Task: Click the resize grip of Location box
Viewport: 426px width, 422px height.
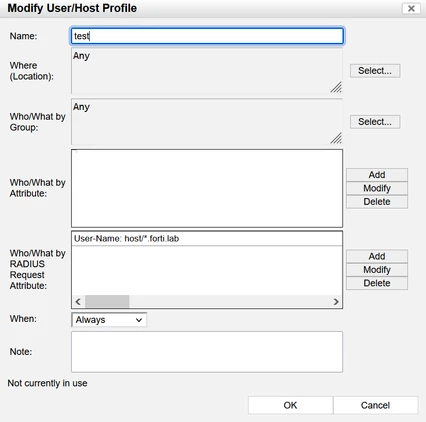Action: coord(336,87)
